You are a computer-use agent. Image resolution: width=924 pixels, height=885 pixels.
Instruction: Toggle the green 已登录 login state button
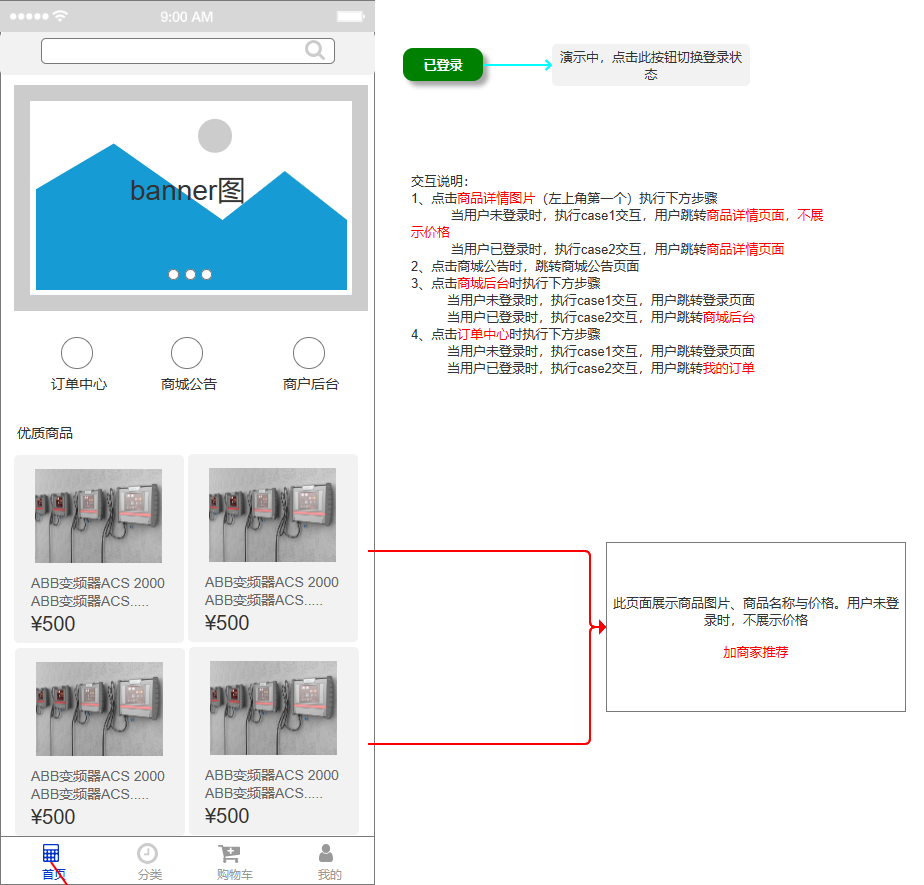[443, 65]
